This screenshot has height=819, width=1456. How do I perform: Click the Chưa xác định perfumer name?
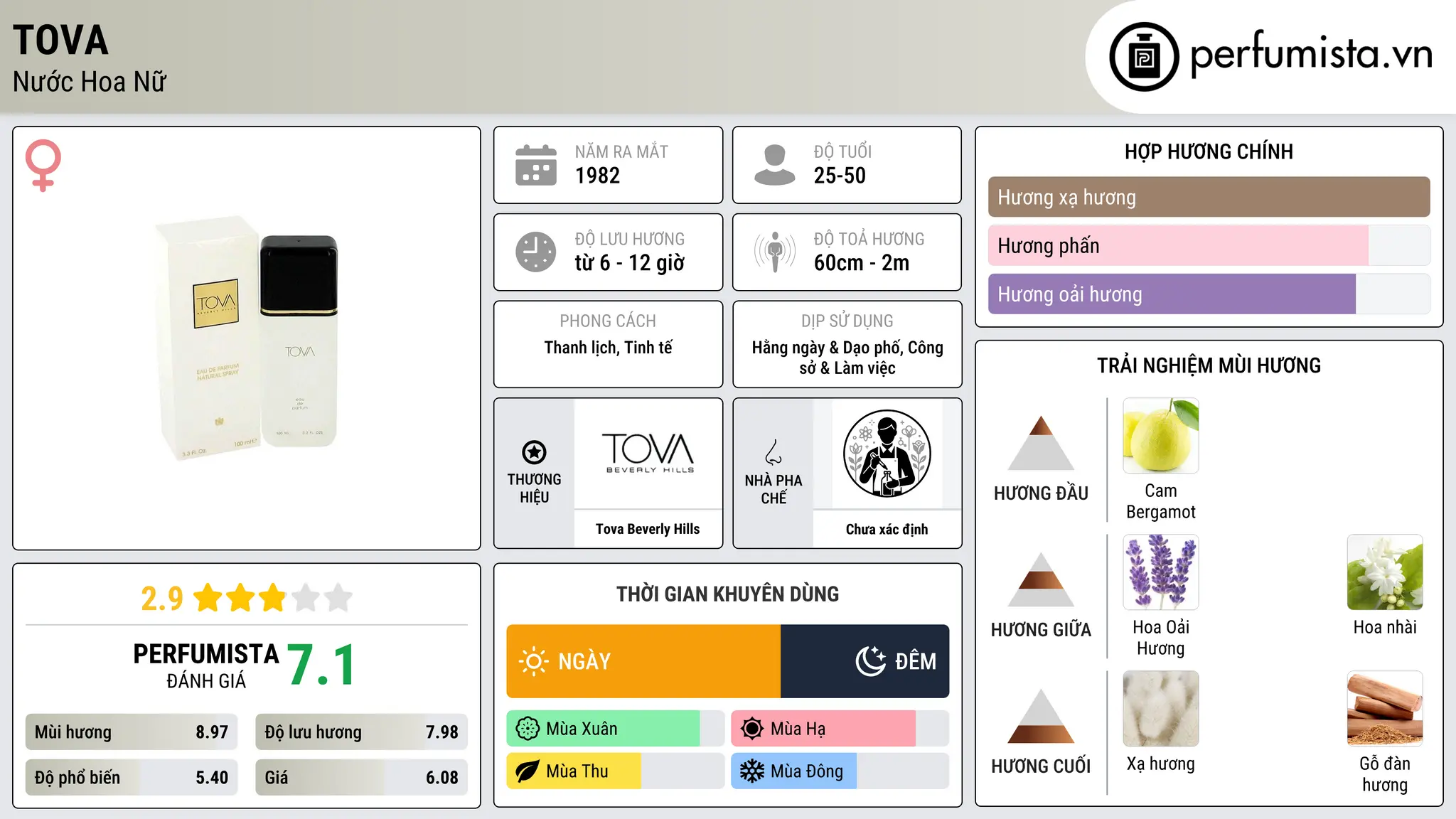click(887, 529)
